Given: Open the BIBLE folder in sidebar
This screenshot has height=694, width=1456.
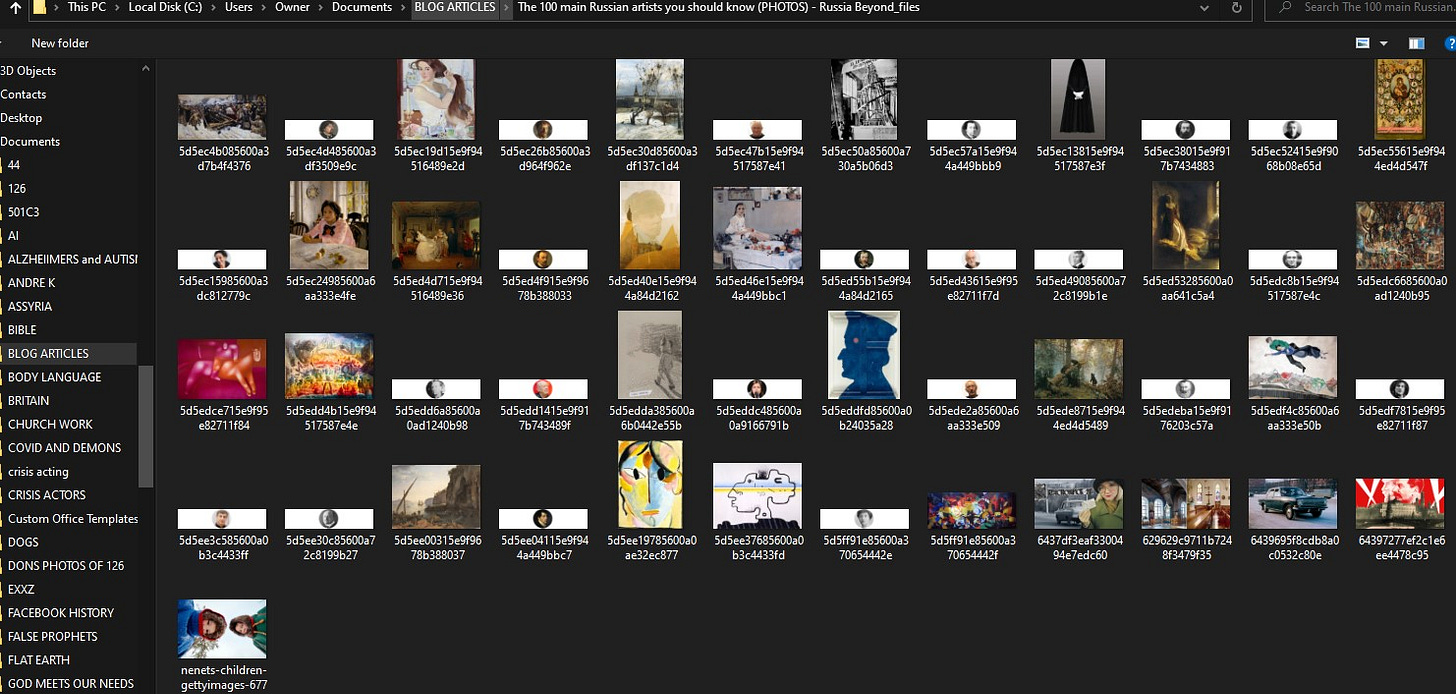Looking at the screenshot, I should (x=22, y=330).
